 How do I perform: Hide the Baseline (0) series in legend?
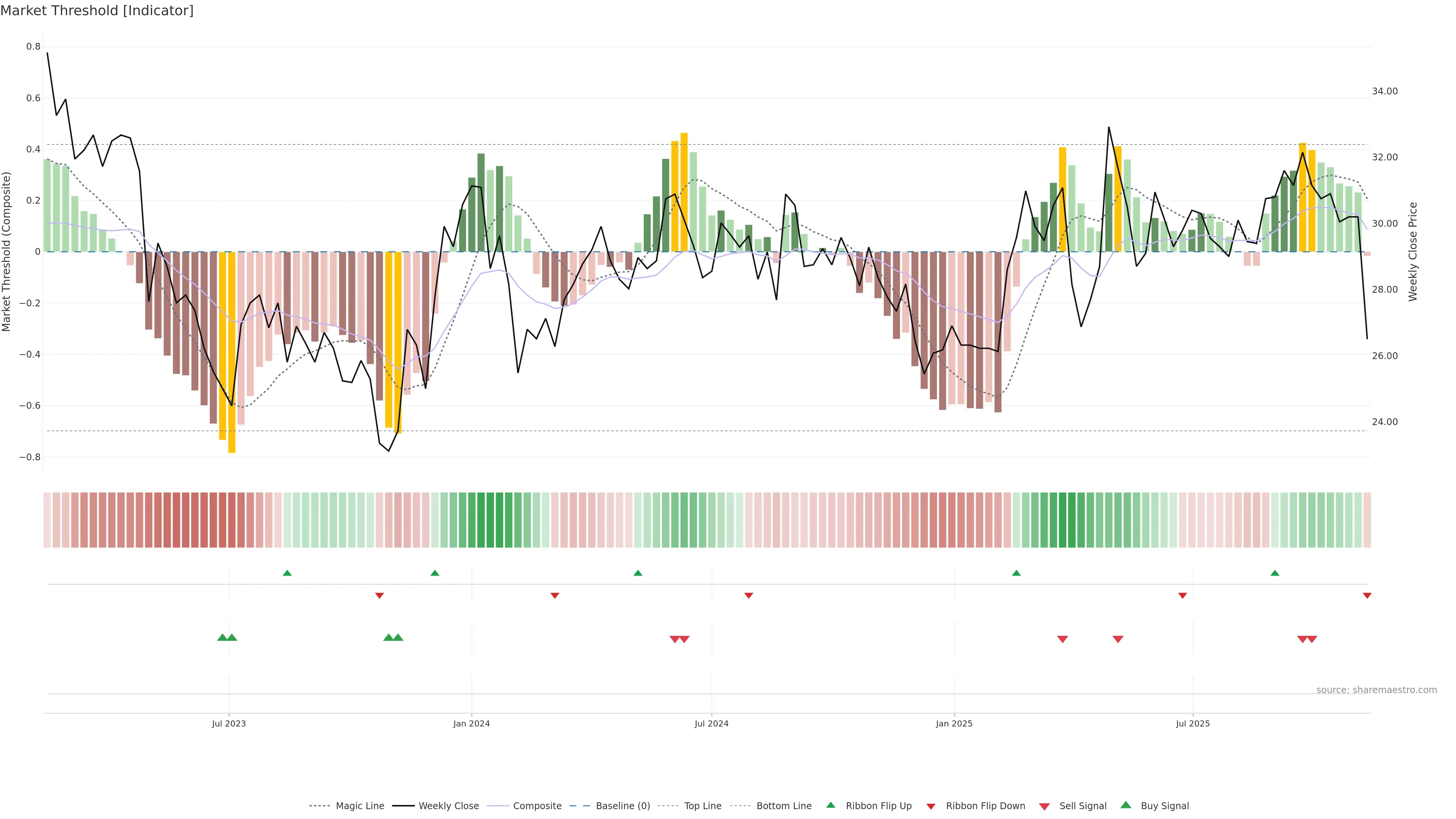click(622, 806)
